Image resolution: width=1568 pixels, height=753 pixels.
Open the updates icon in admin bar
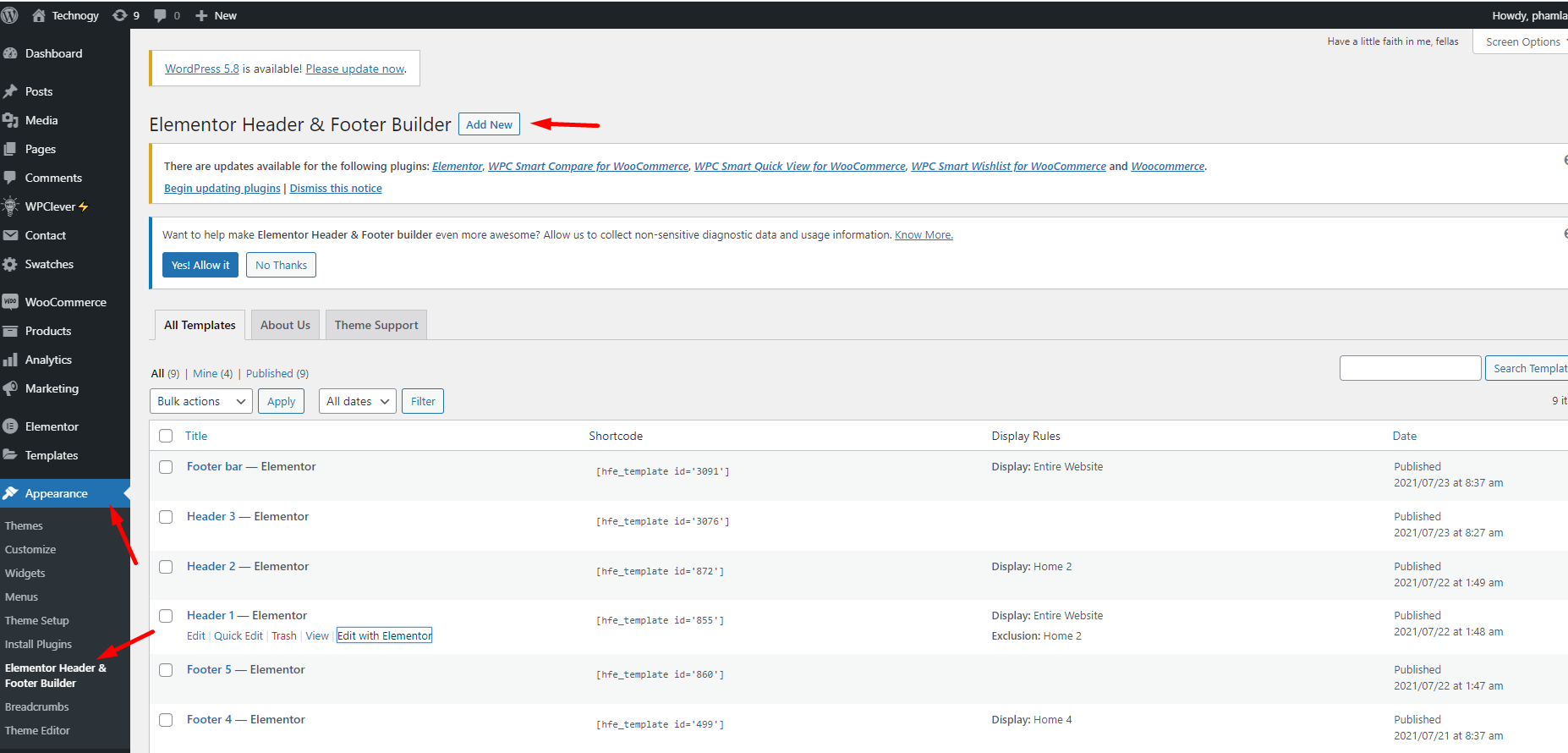120,15
